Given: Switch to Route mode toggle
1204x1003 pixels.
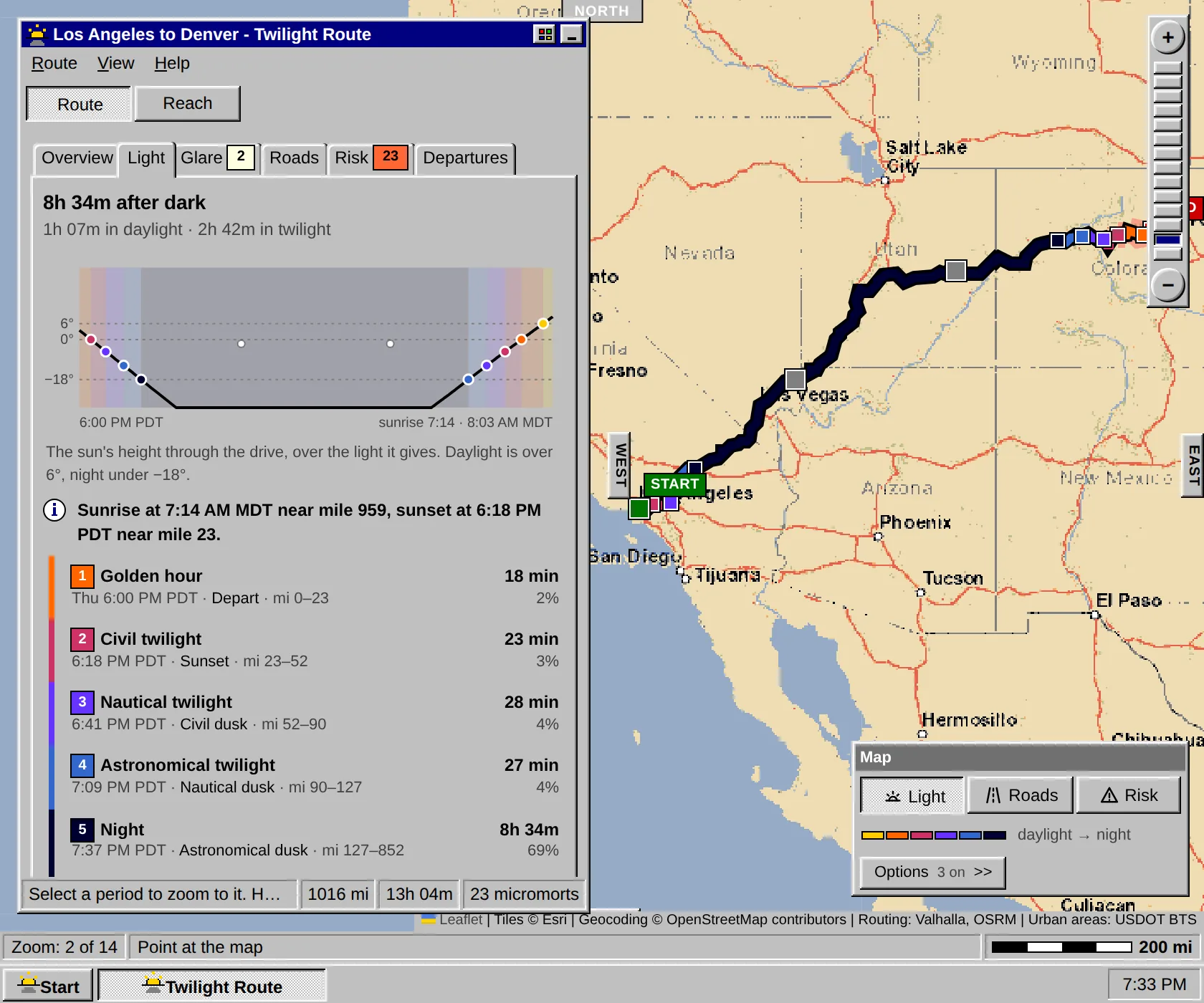Looking at the screenshot, I should point(80,105).
